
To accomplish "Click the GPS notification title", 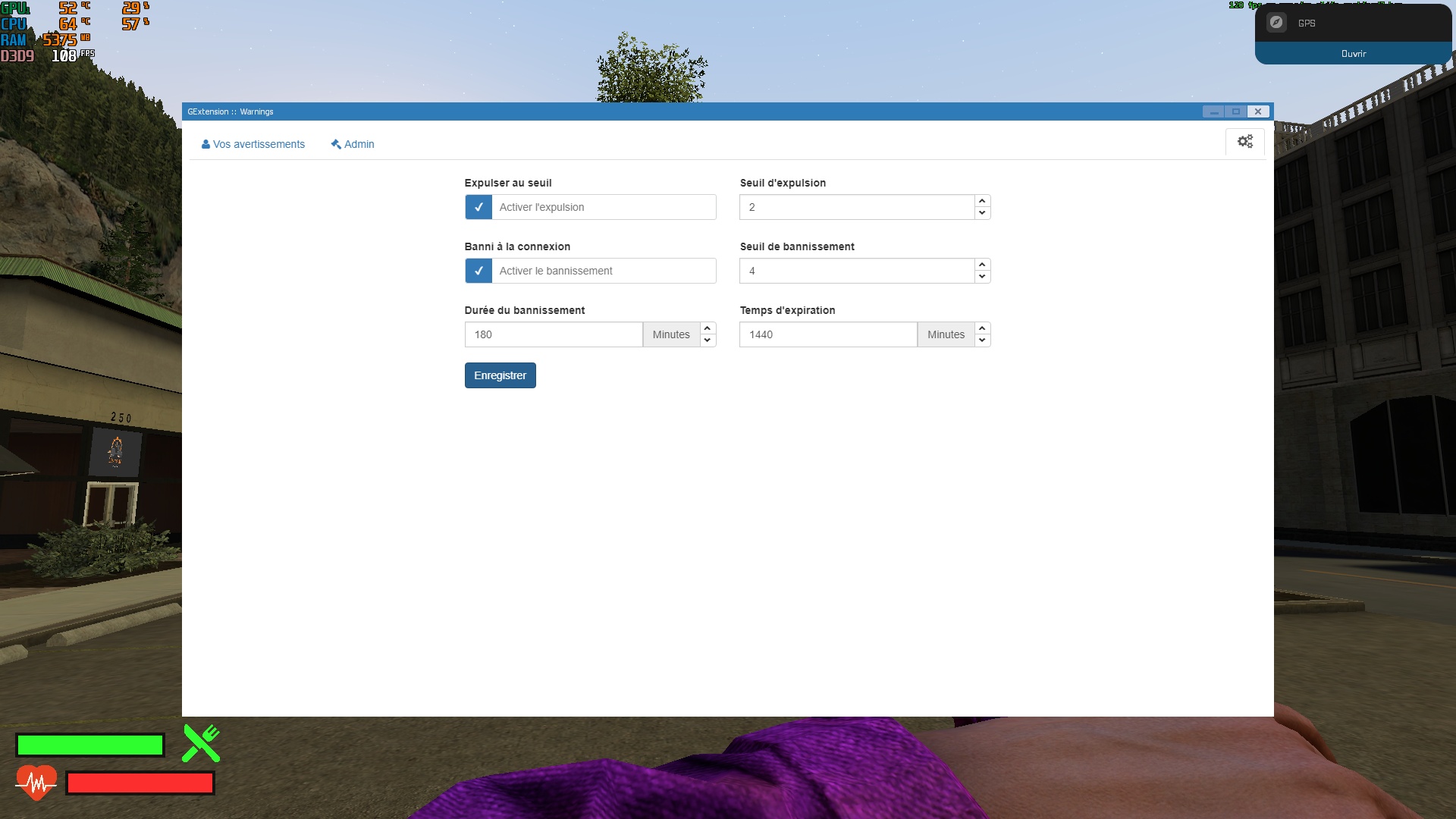I will click(x=1307, y=24).
